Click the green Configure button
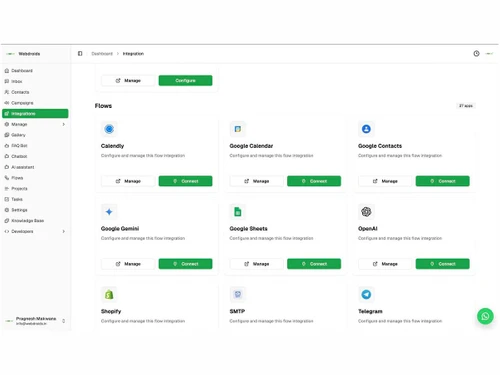The height and width of the screenshot is (375, 500). point(185,80)
